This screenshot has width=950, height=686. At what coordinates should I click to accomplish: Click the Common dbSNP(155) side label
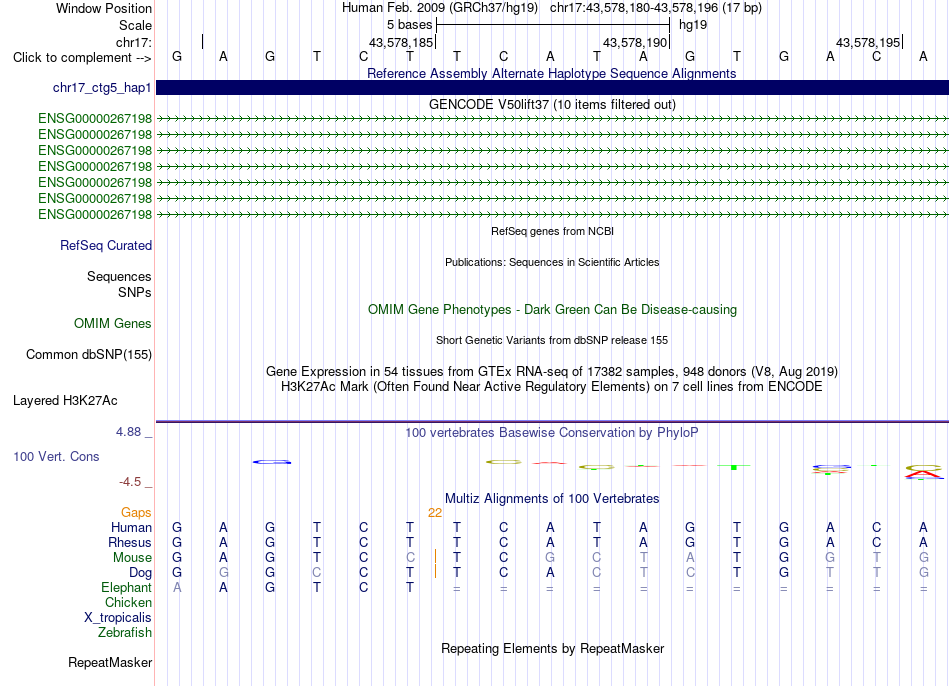89,355
